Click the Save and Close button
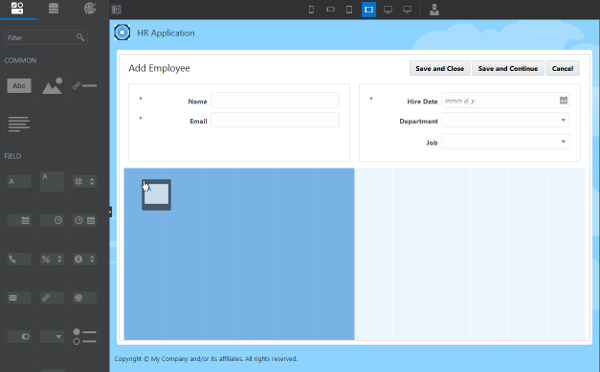This screenshot has height=372, width=600. point(440,68)
